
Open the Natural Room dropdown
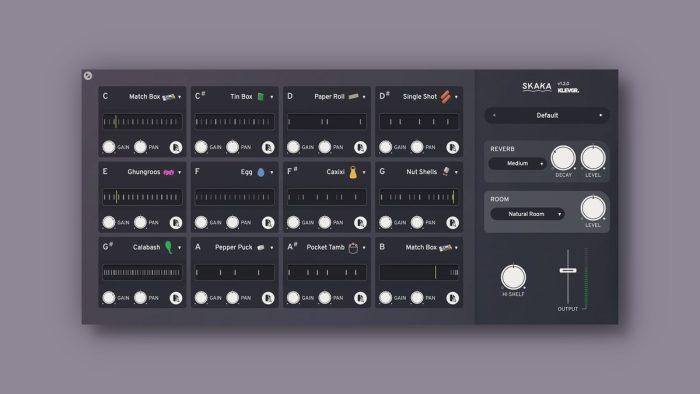pyautogui.click(x=527, y=214)
